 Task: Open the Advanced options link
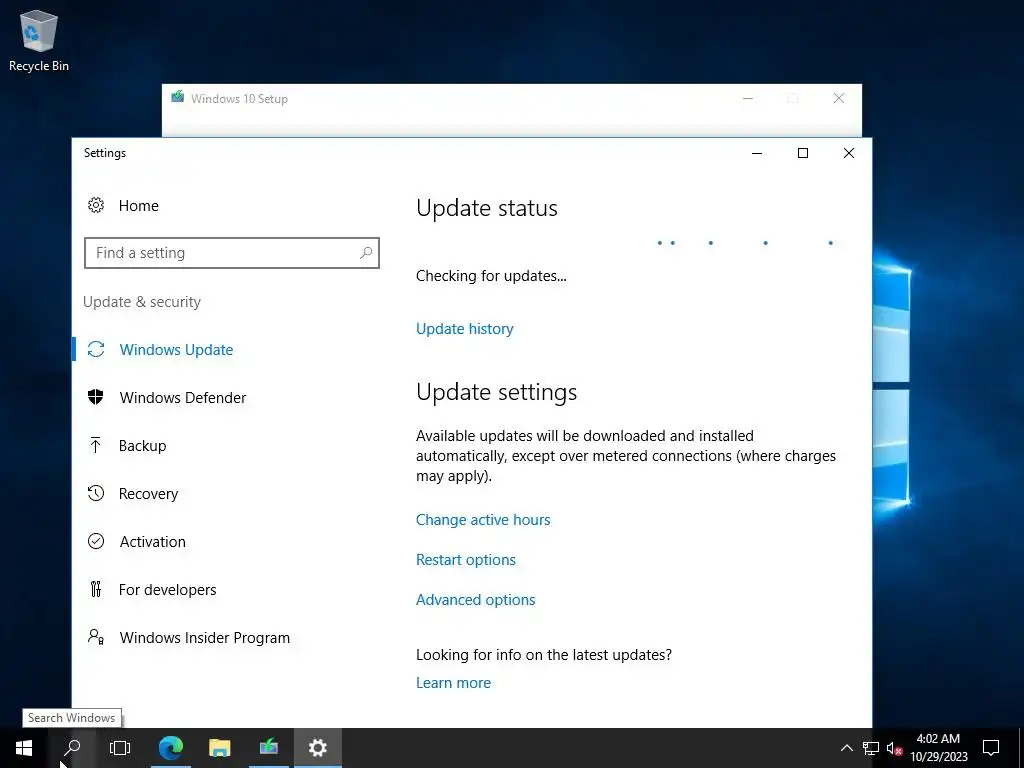(x=475, y=600)
